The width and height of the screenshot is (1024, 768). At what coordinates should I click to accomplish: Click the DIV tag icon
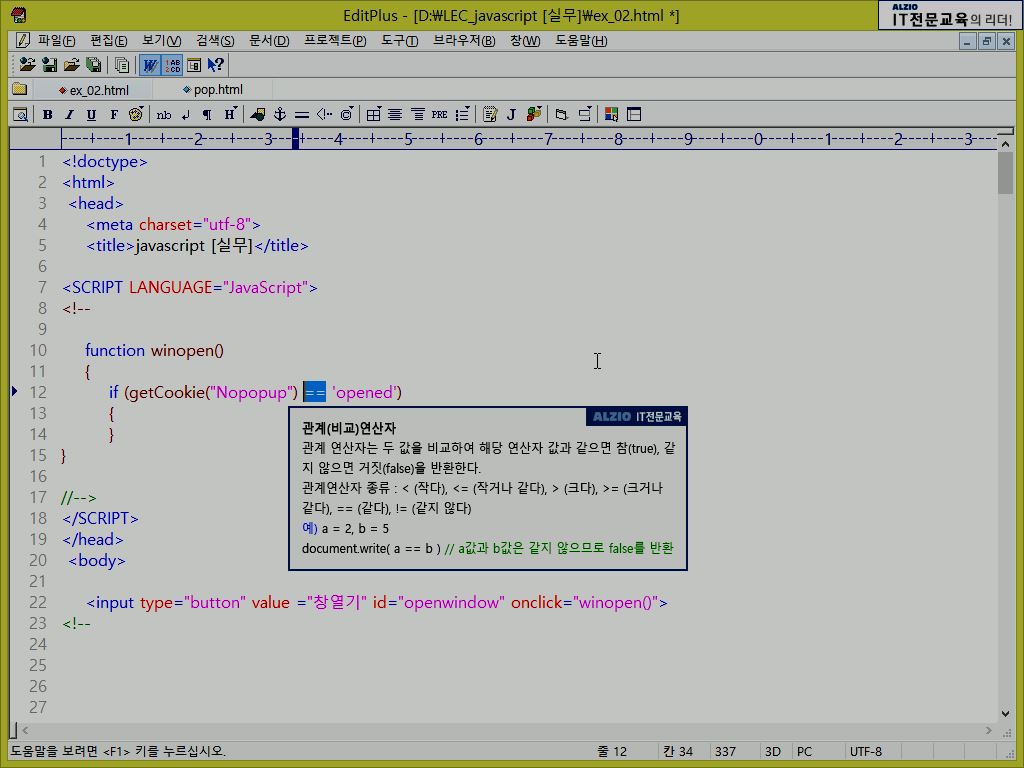pos(561,115)
